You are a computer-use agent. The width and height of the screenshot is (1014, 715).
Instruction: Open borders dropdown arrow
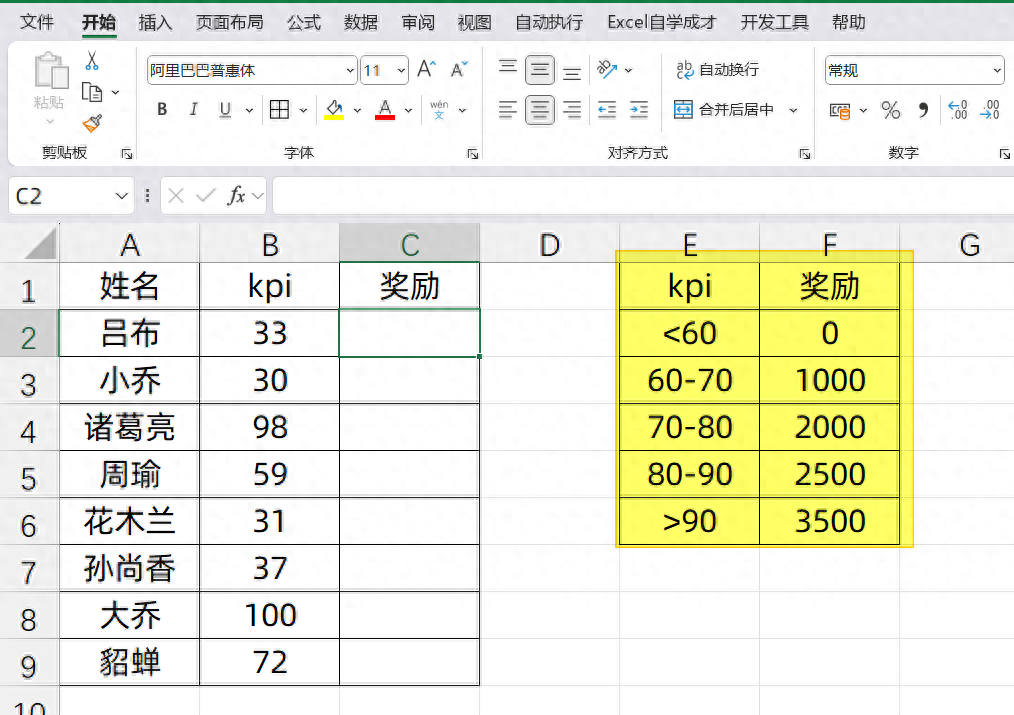pos(303,111)
